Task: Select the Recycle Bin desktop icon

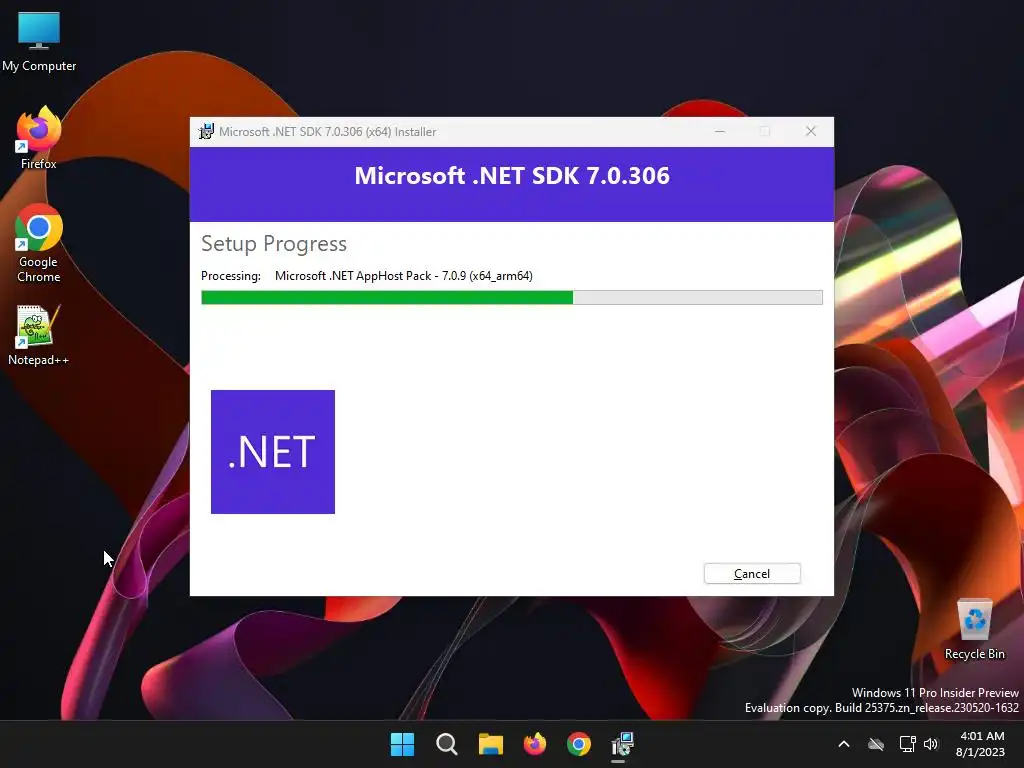Action: click(x=974, y=630)
